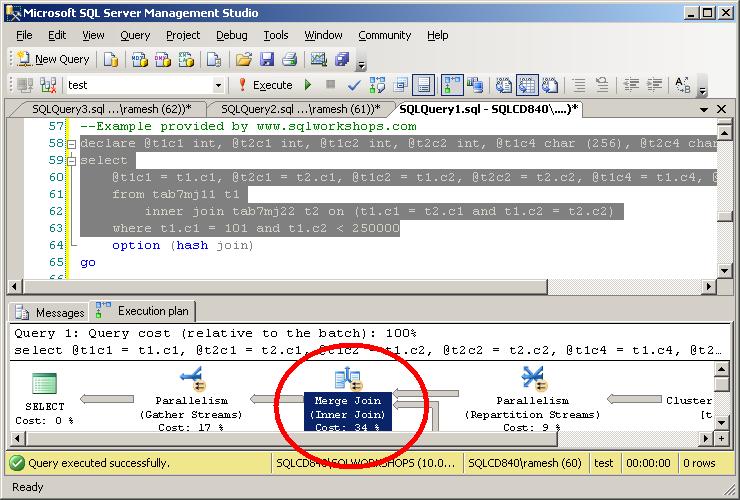
Task: Expand the SQL editor toolbar overflow options
Action: coord(702,89)
